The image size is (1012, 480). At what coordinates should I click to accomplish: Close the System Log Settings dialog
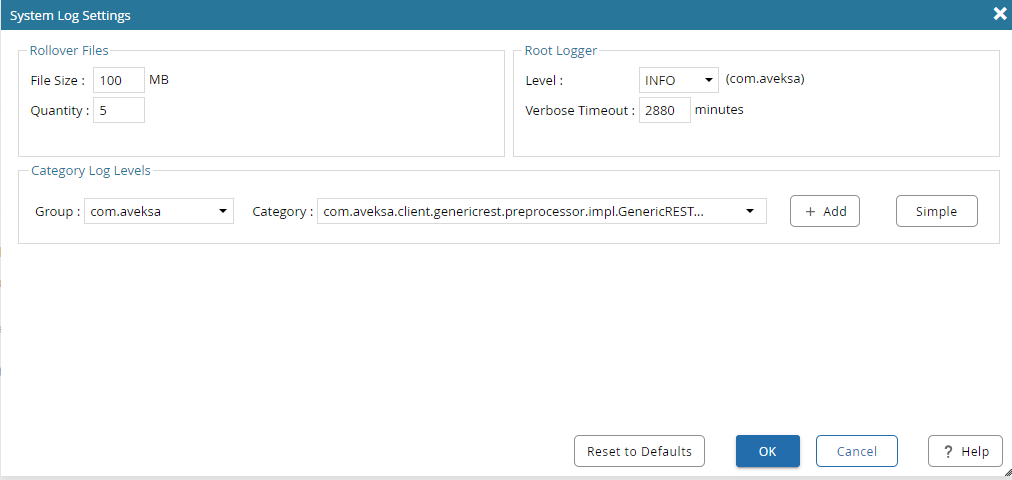point(998,14)
